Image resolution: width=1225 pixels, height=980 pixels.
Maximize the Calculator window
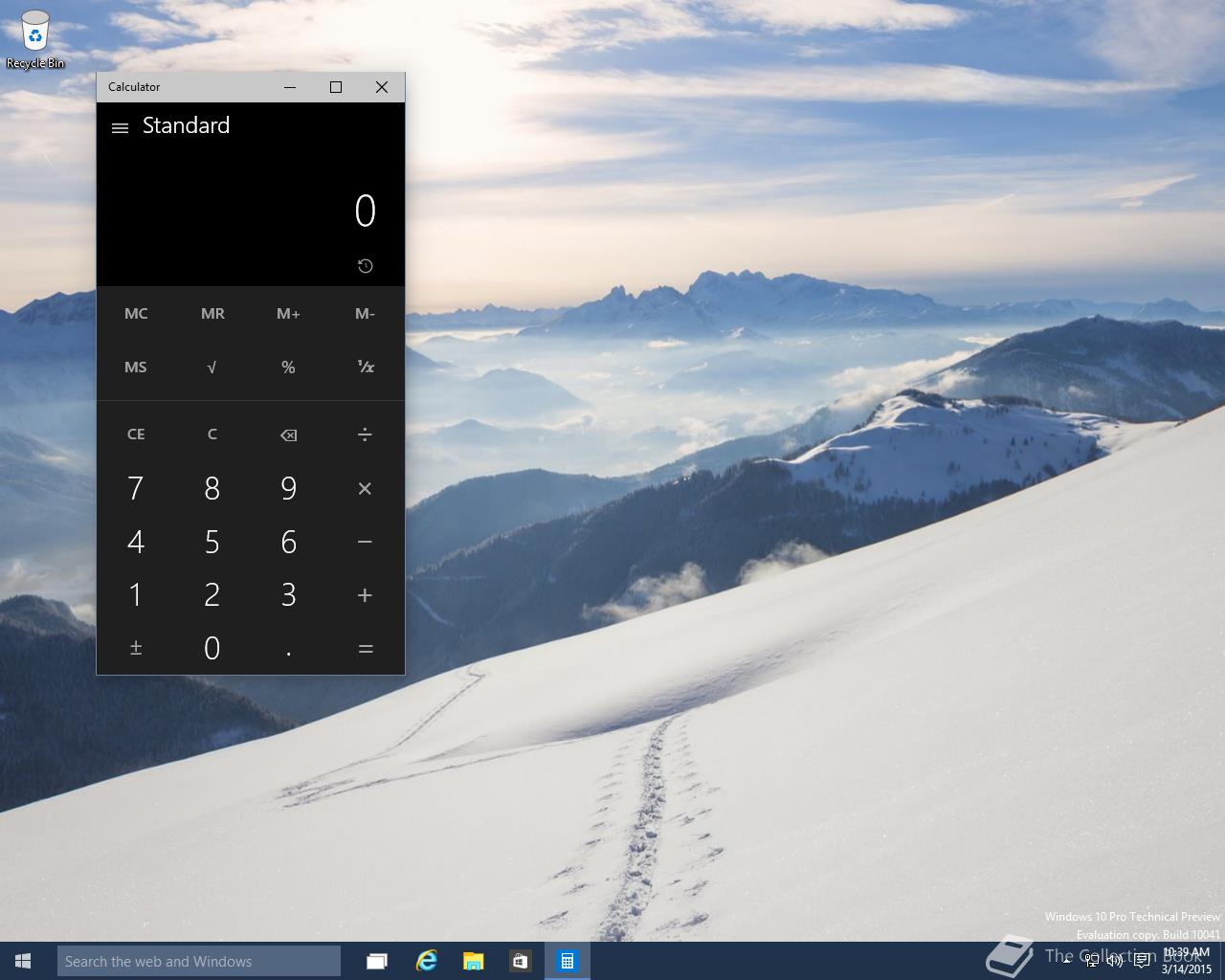click(x=336, y=87)
